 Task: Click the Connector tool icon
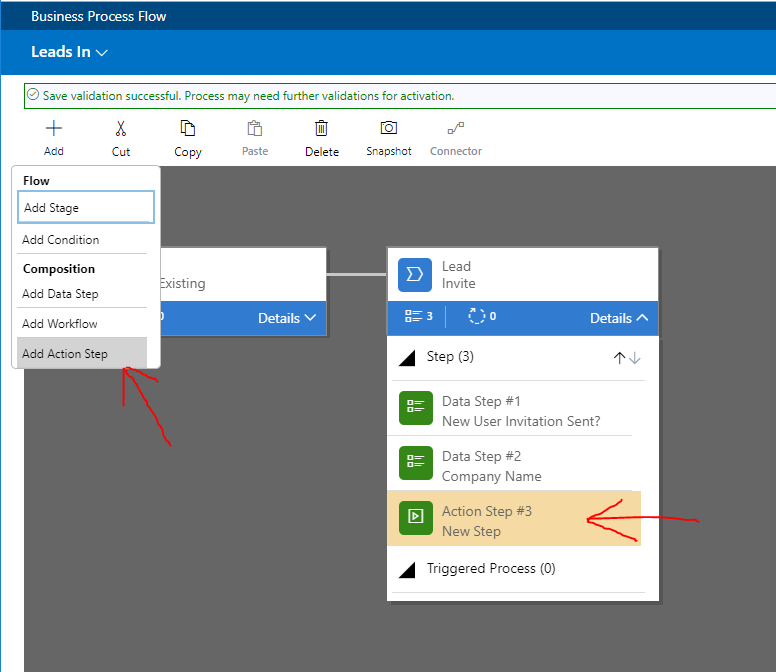tap(455, 129)
